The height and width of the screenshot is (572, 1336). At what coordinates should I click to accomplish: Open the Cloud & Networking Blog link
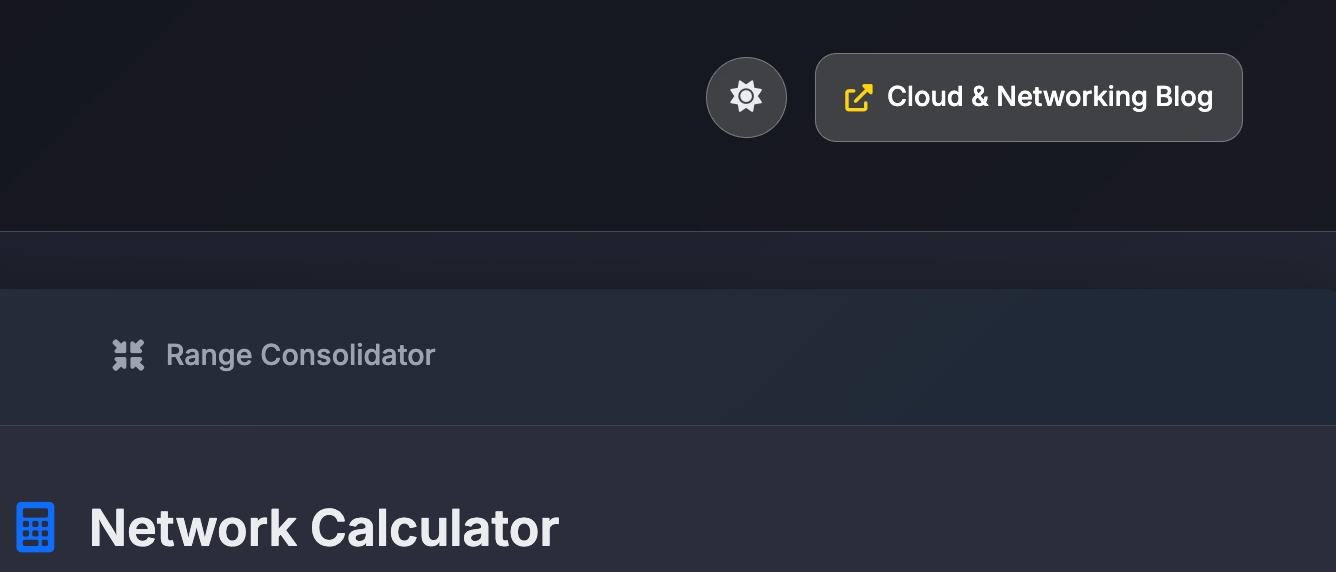1028,97
